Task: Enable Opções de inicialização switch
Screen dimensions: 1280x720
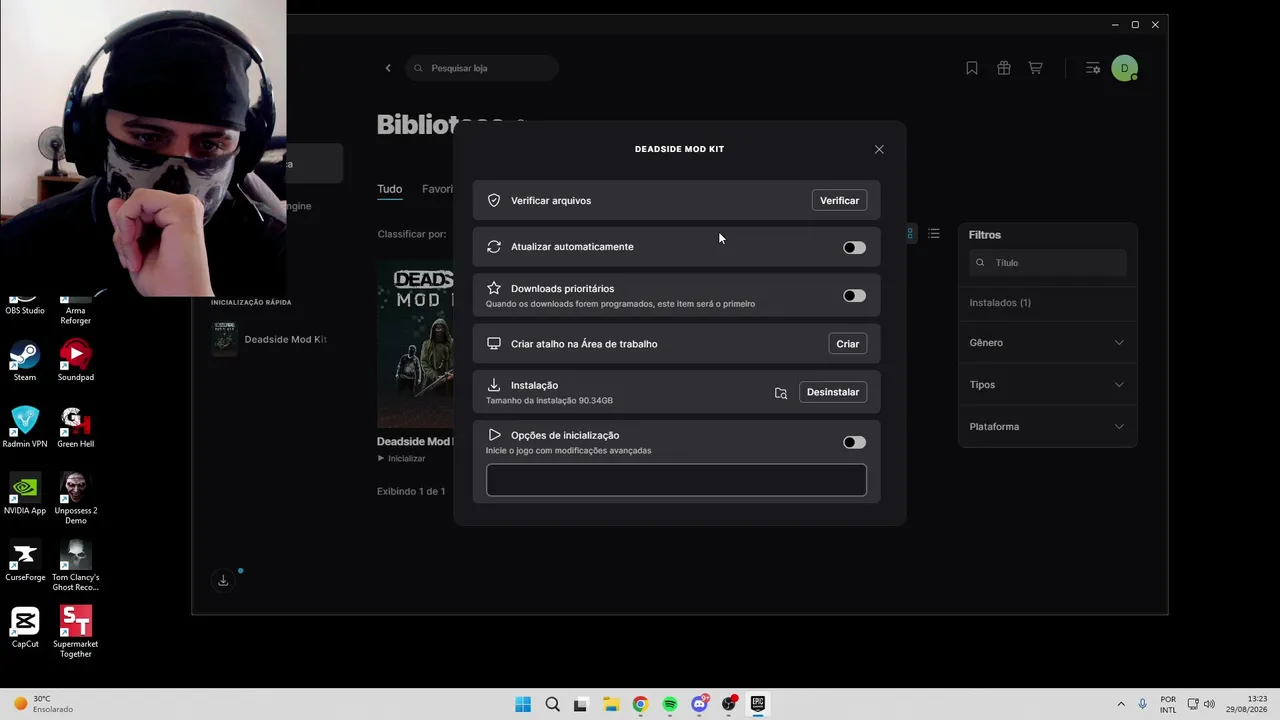Action: [x=854, y=443]
